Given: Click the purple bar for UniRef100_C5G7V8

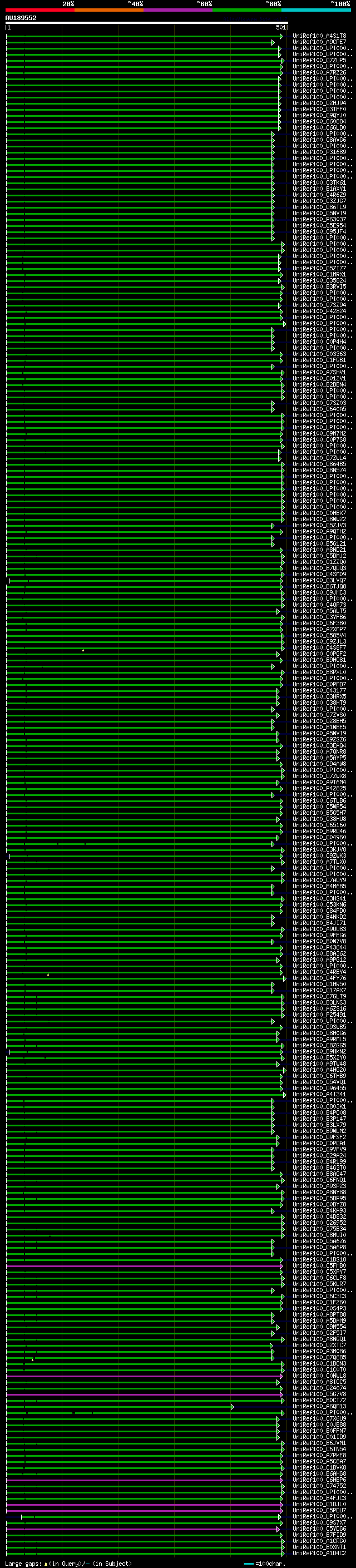Looking at the screenshot, I should 143,1394.
